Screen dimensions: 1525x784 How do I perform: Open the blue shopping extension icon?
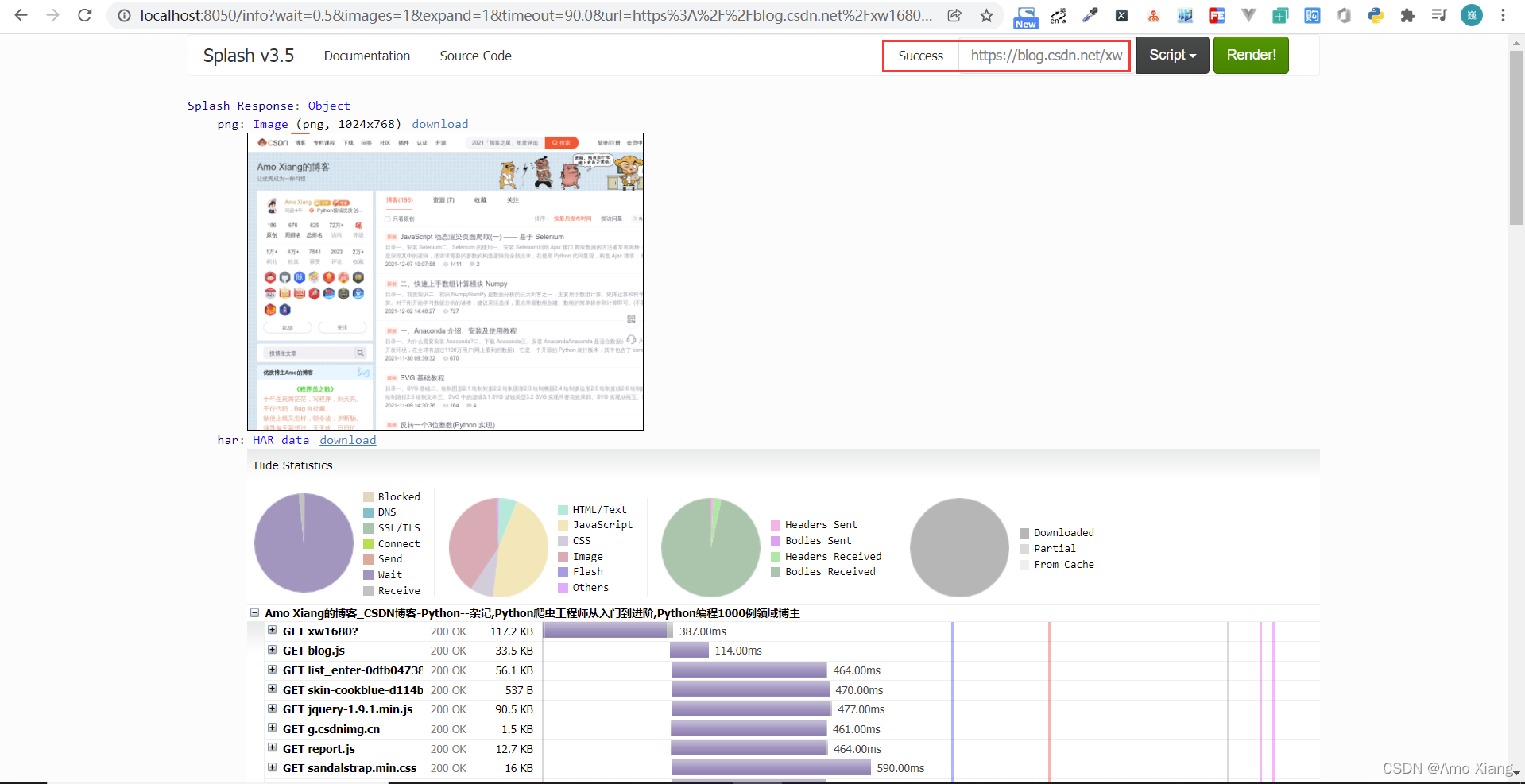pos(1312,15)
